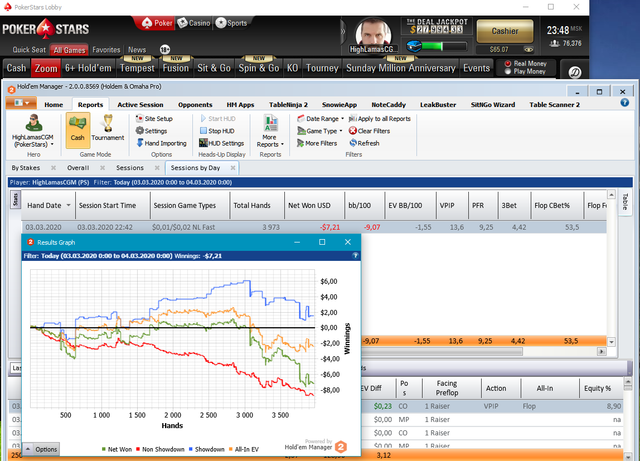Select the Cash game mode icon
Viewport: 640px width, 461px height.
[78, 130]
